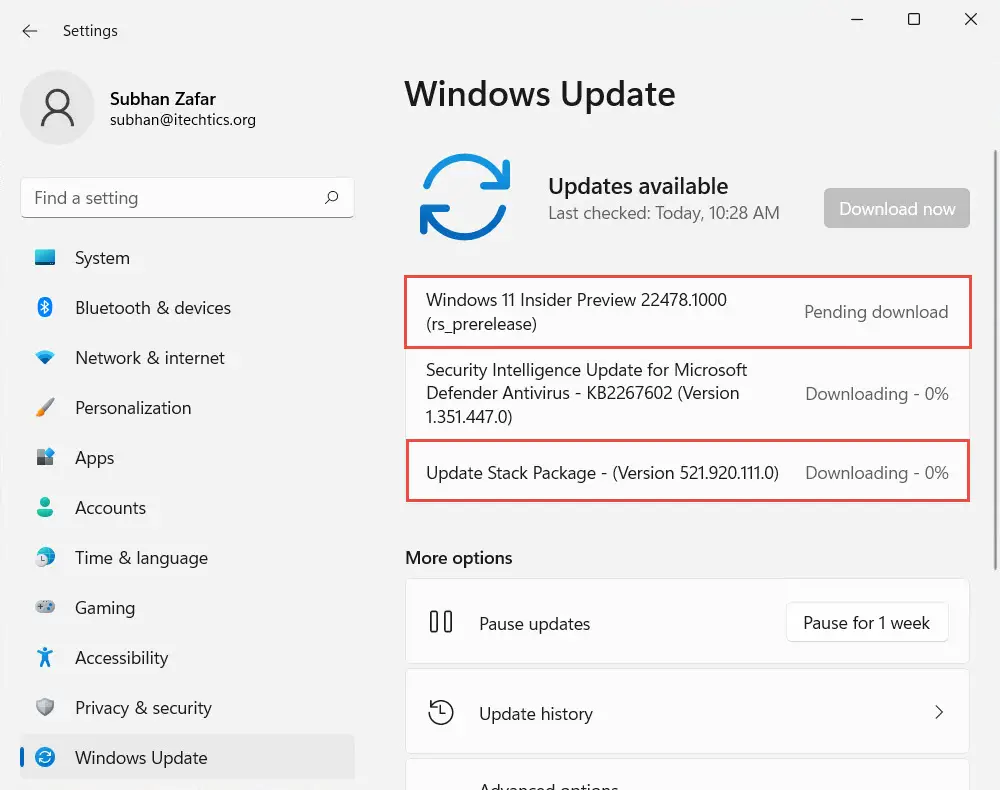This screenshot has width=1000, height=790.
Task: Open the user profile avatar picture
Action: [x=57, y=108]
